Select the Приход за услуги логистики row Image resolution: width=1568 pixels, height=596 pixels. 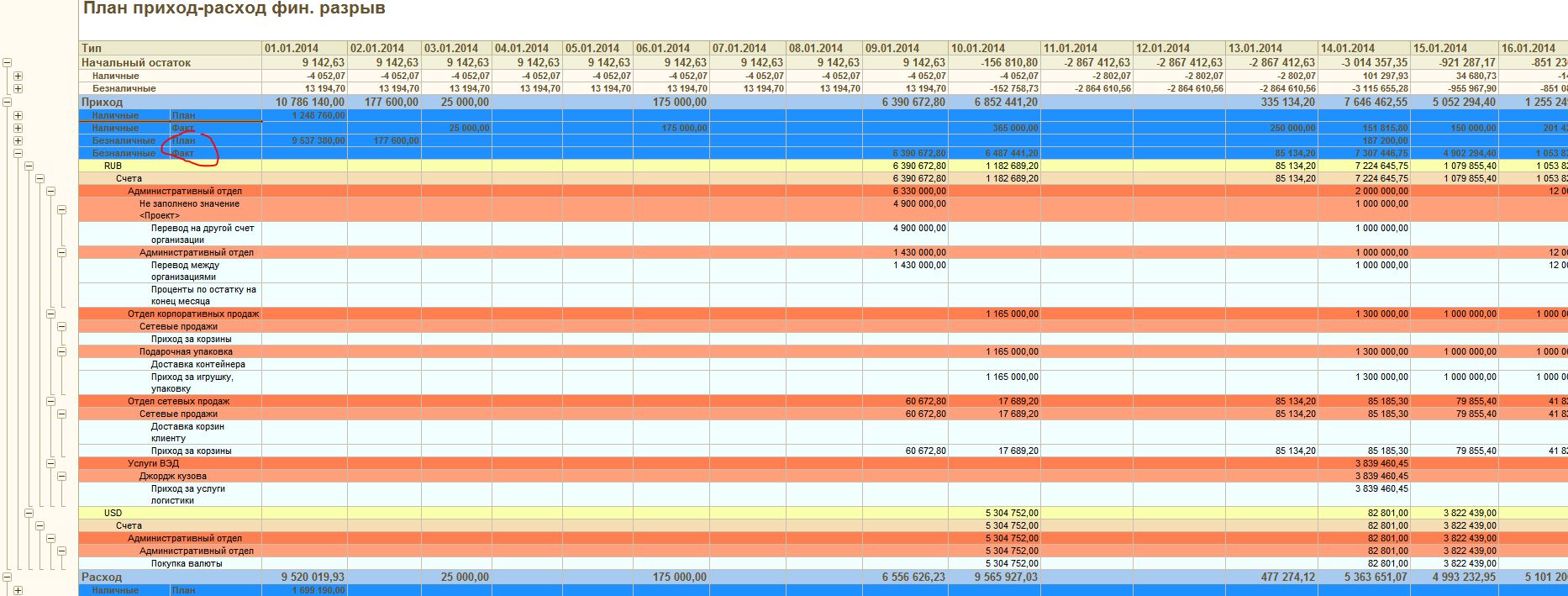pos(188,494)
